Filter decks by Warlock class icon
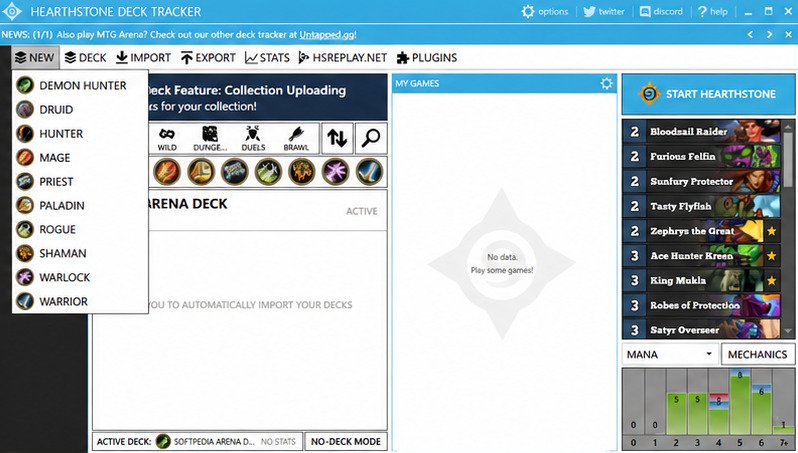The height and width of the screenshot is (453, 798). click(x=336, y=172)
